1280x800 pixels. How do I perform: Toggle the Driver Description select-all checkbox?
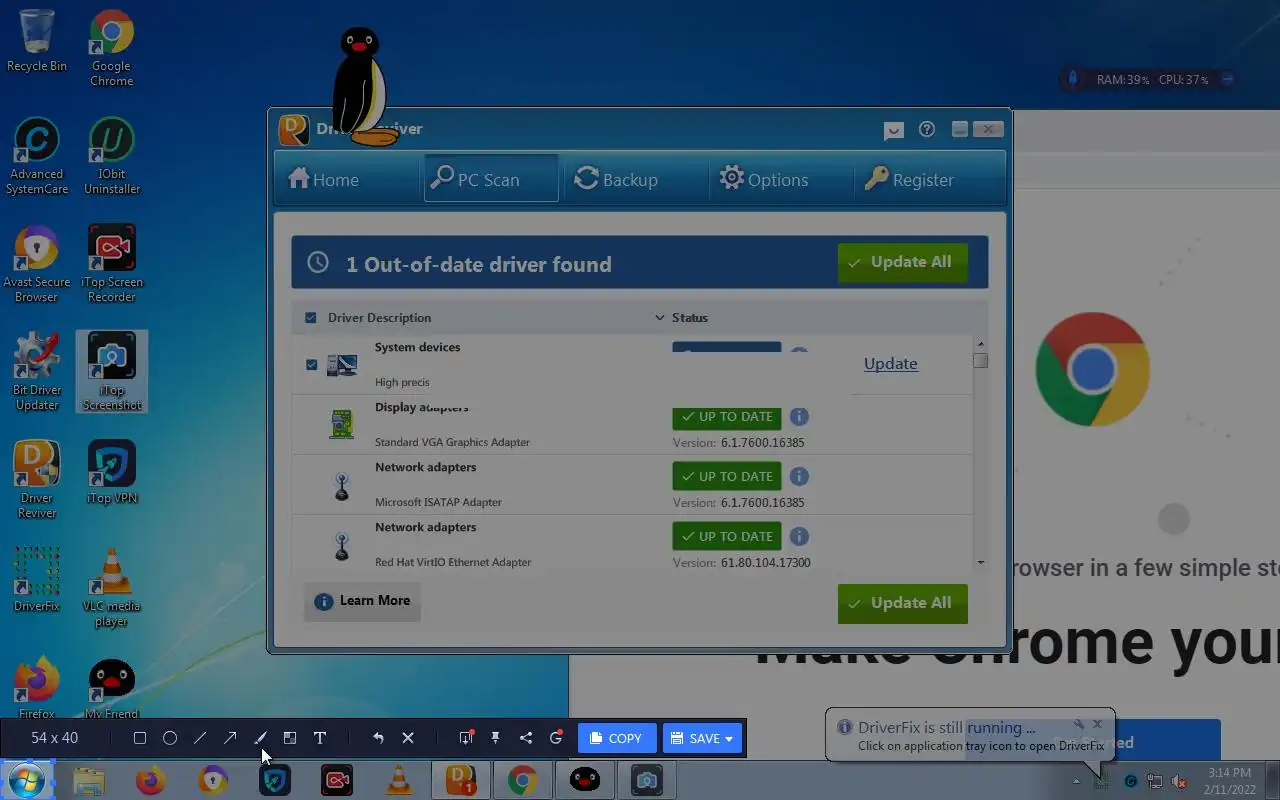click(x=311, y=318)
